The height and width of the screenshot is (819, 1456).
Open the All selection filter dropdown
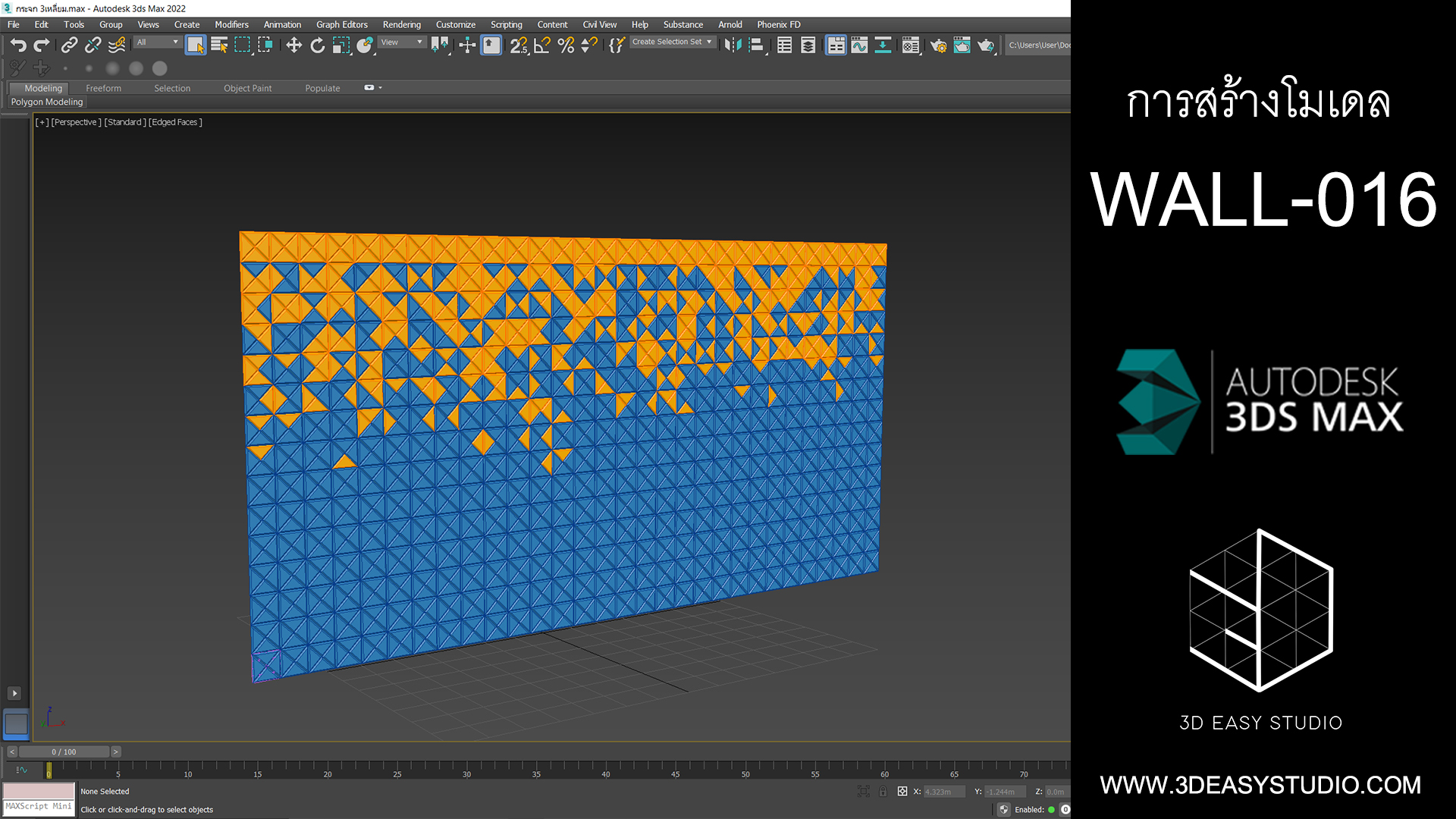158,42
